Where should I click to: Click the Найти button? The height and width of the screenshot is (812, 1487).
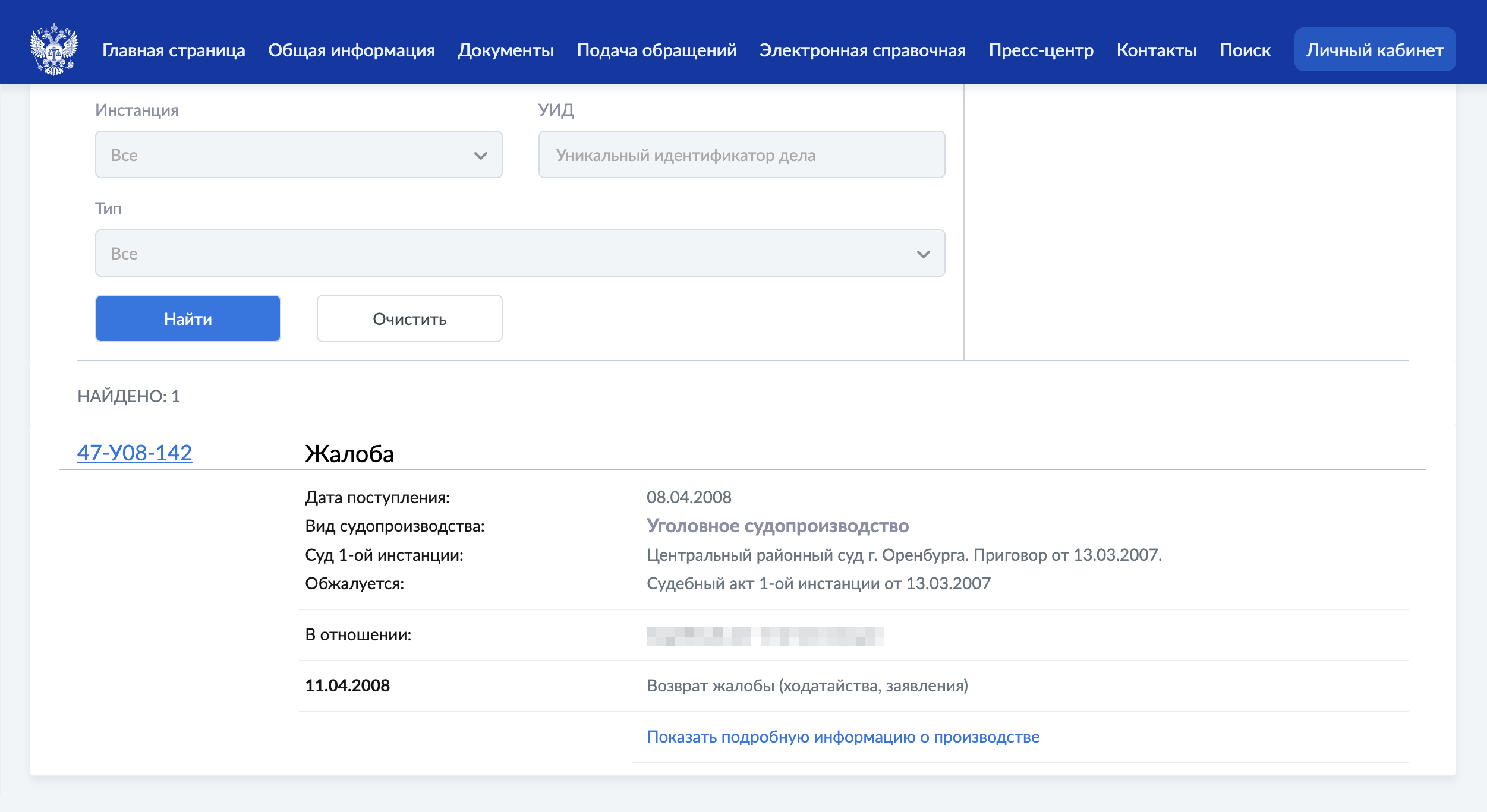189,318
